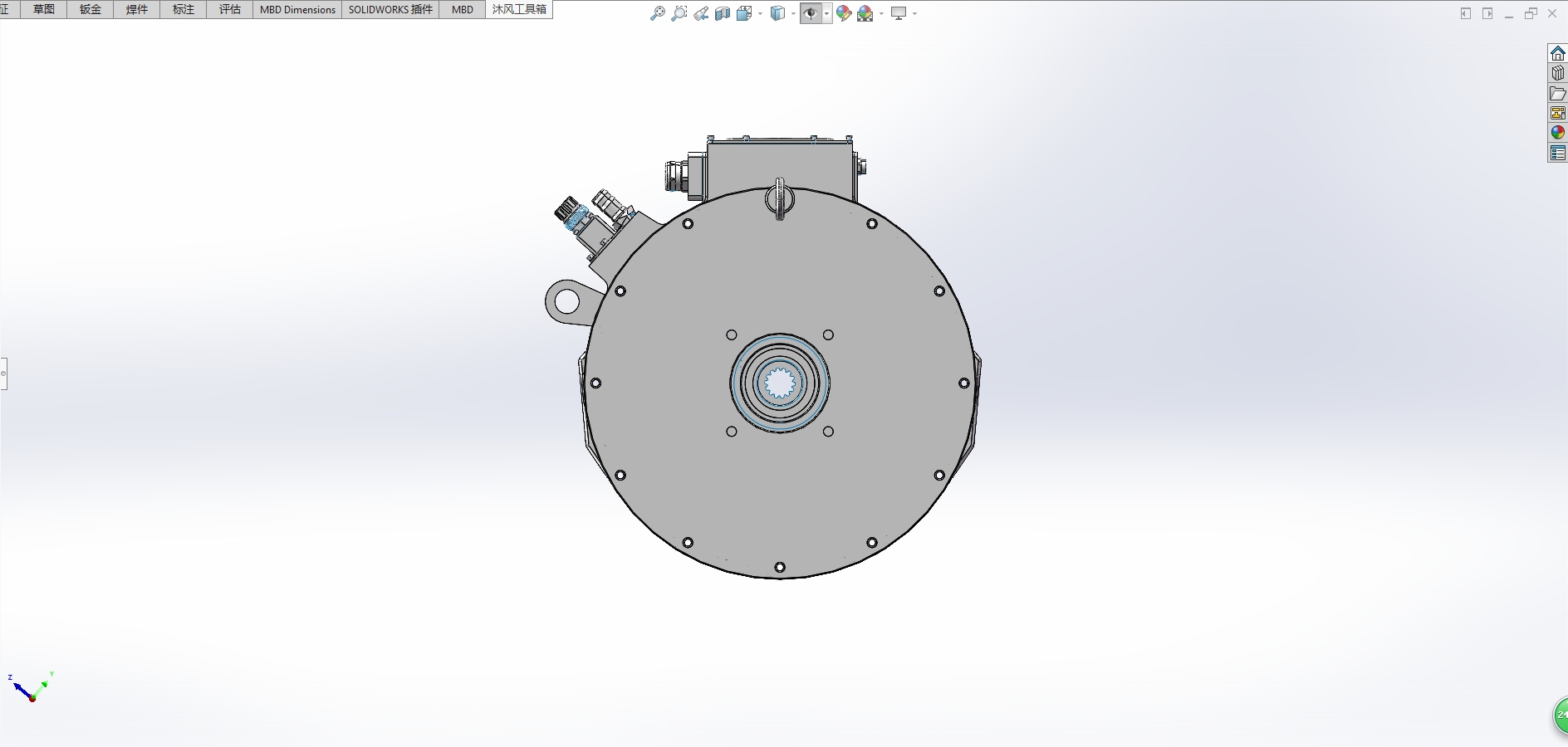Click the tile left window button
The width and height of the screenshot is (1568, 747).
[1466, 13]
